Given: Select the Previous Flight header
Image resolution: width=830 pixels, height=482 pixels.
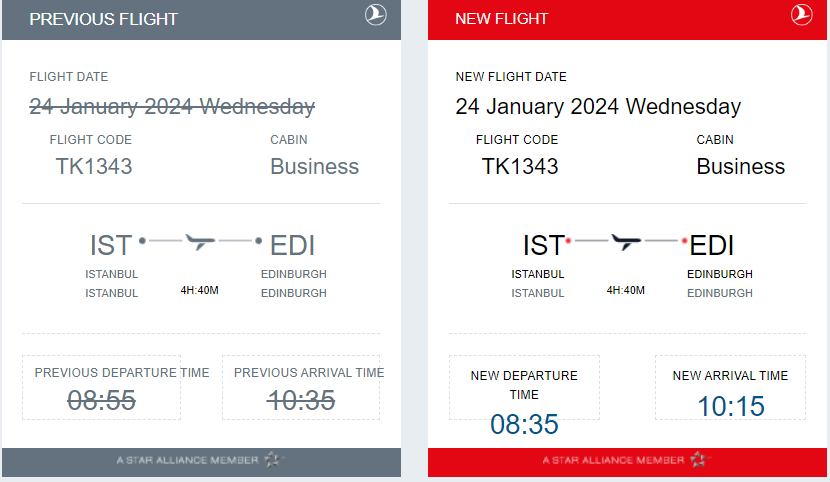Looking at the screenshot, I should coord(104,19).
